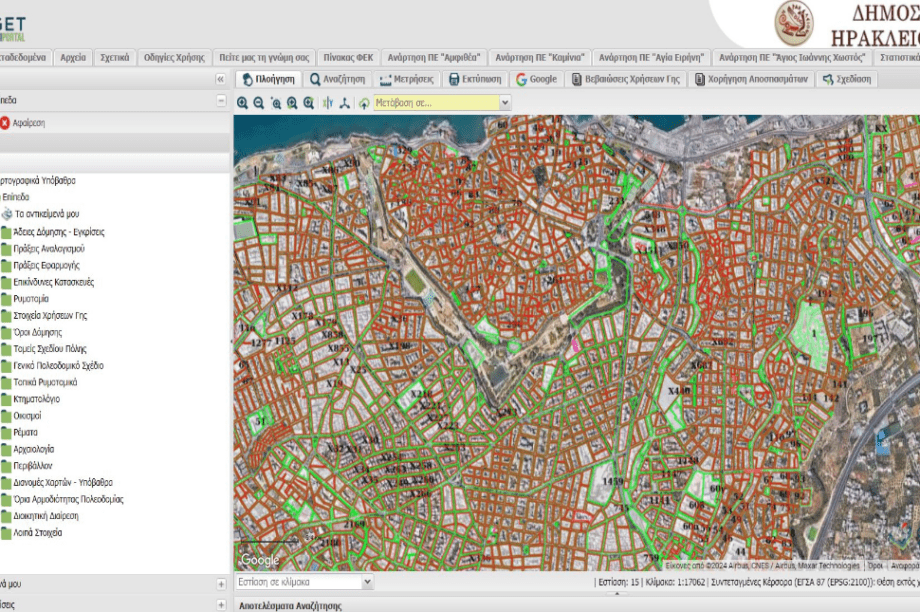Viewport: 920px width, 612px height.
Task: Click the Το αντικείμενά μου icon
Action: pos(7,214)
